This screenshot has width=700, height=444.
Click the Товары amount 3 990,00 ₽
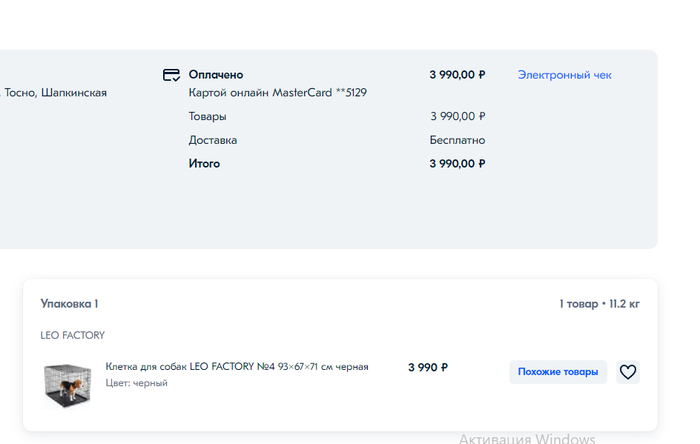click(x=458, y=116)
